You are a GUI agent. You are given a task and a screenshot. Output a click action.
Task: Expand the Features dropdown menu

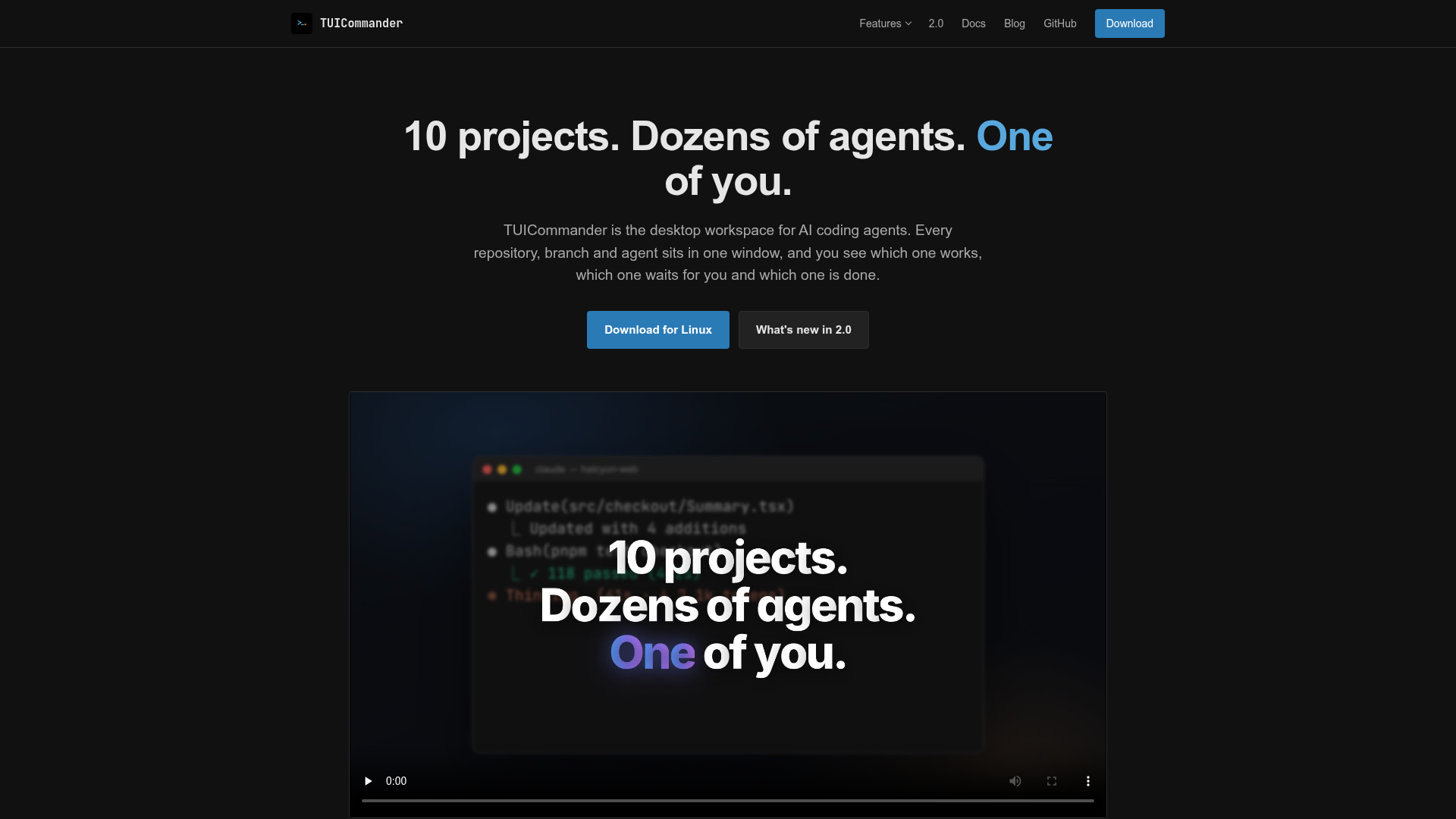tap(885, 24)
